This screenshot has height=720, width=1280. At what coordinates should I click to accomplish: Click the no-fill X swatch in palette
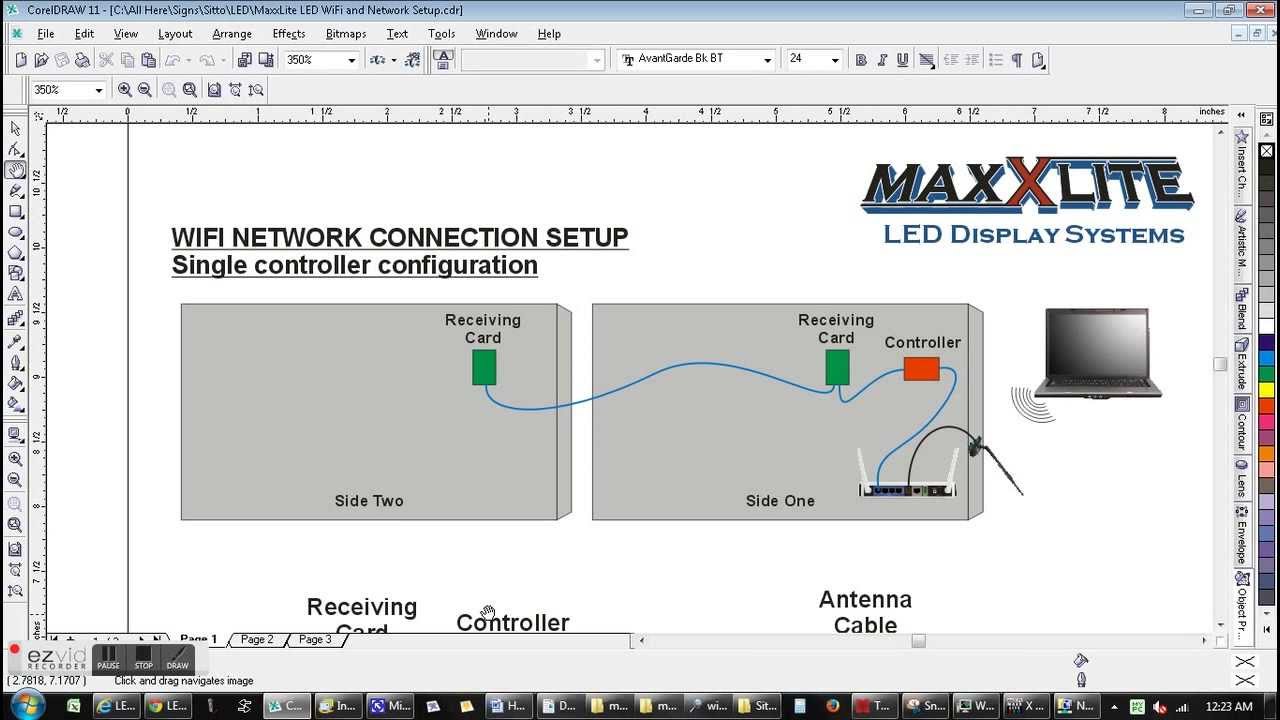tap(1266, 152)
